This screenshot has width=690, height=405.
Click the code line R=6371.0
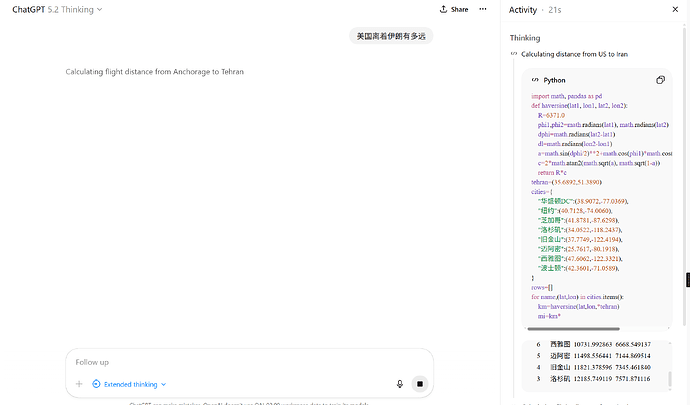551,115
